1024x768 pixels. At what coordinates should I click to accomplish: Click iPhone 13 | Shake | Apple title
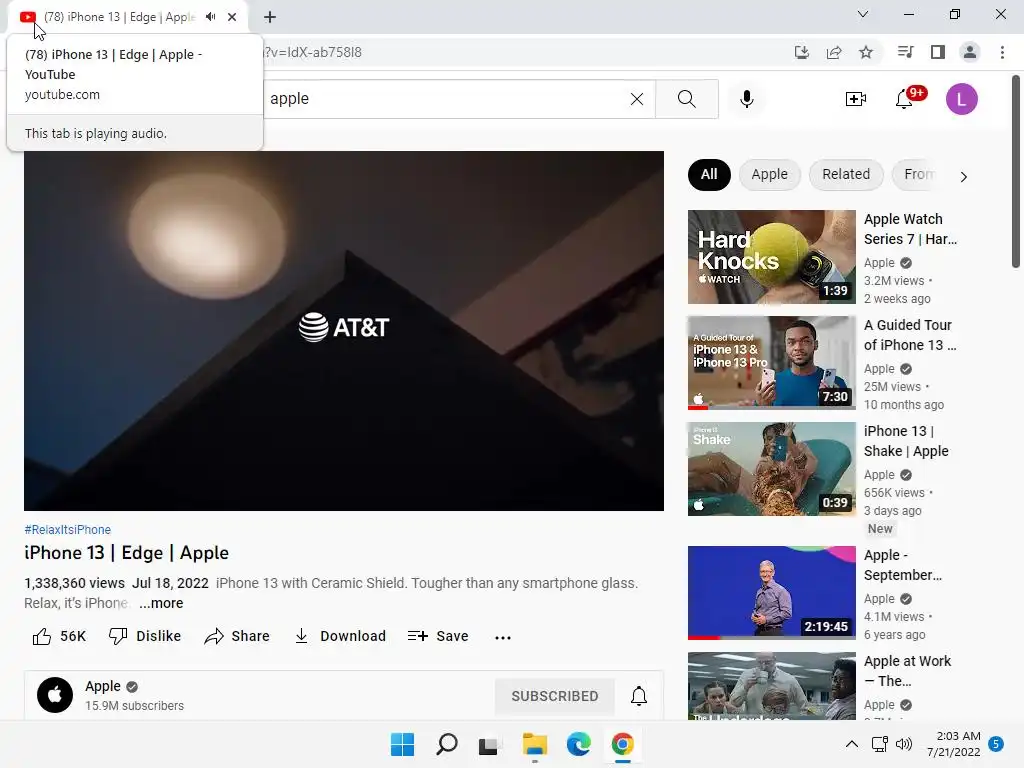click(906, 441)
